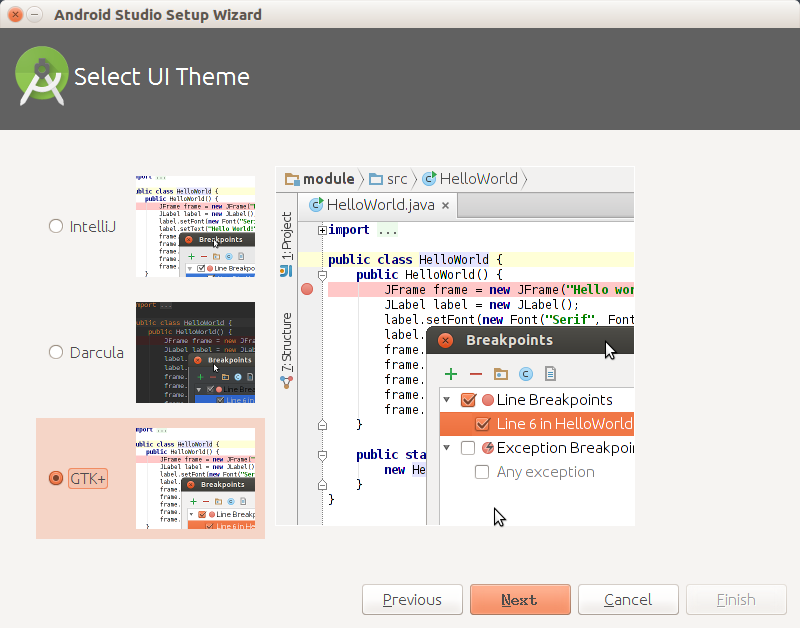Close the Setup Wizard window
The height and width of the screenshot is (628, 800).
coord(15,14)
